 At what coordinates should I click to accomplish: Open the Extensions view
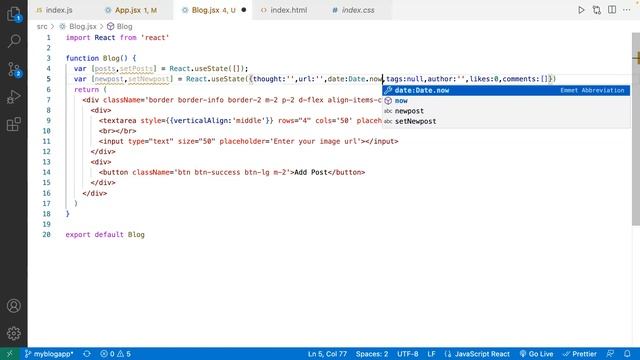click(x=14, y=124)
